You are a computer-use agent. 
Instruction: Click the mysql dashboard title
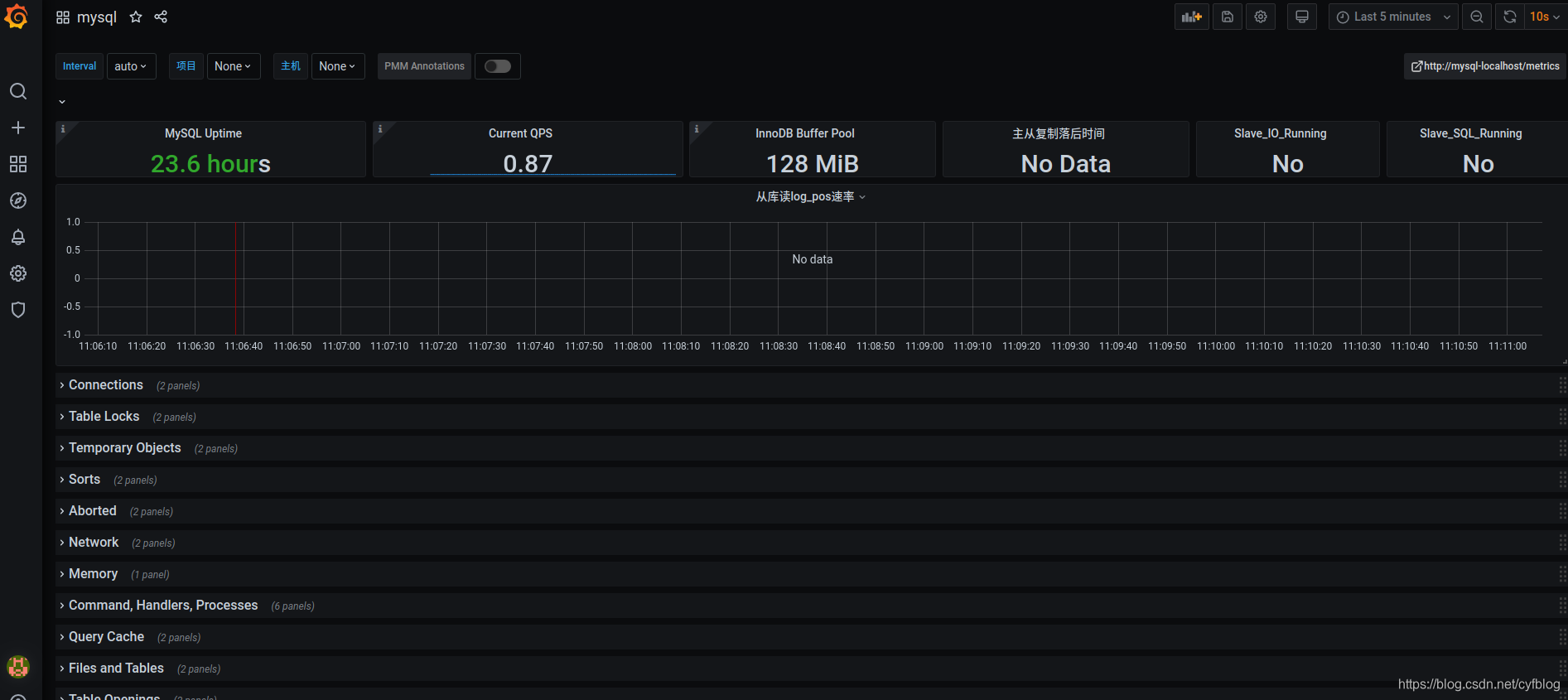point(97,17)
